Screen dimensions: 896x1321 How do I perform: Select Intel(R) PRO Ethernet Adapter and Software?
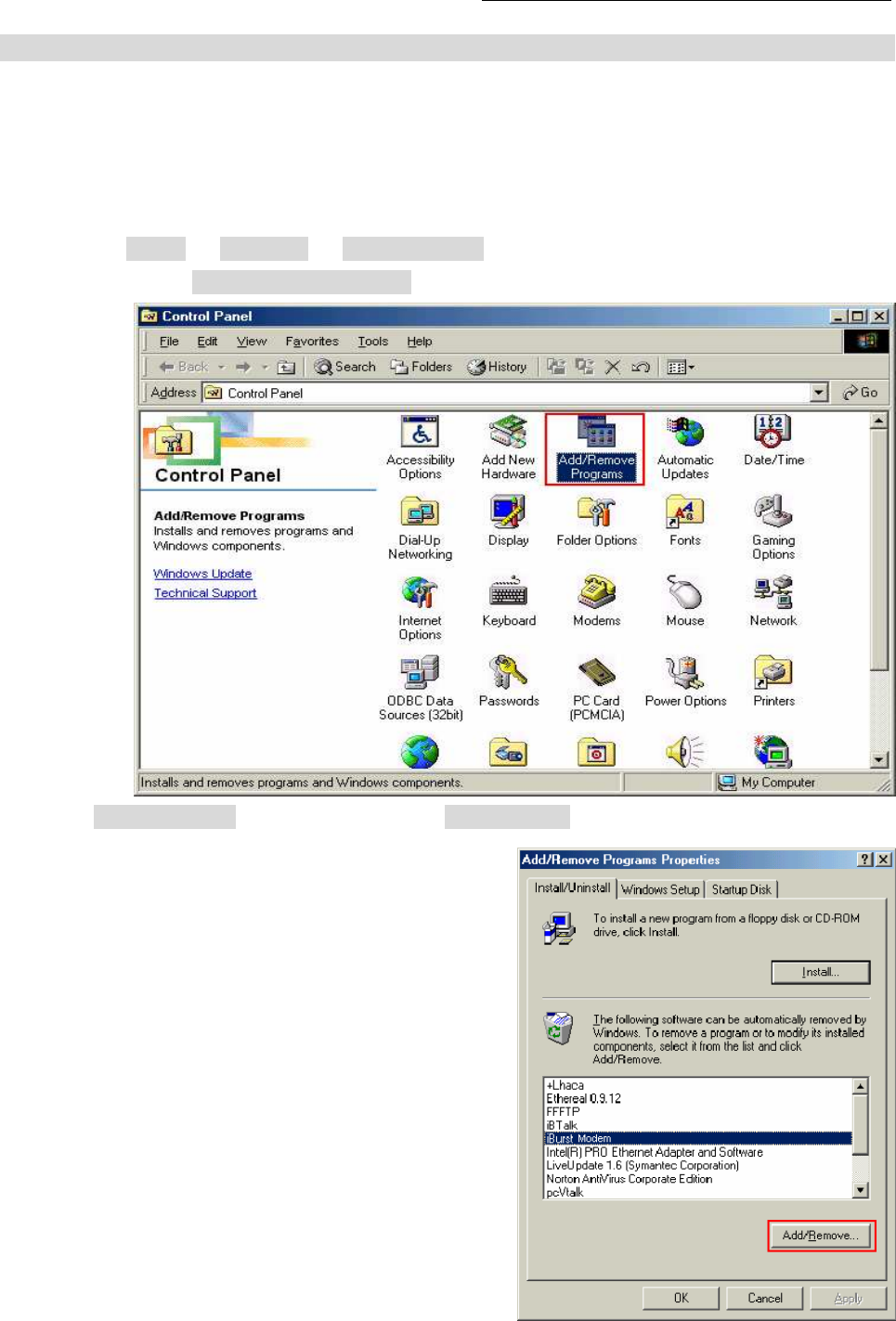tap(698, 1152)
